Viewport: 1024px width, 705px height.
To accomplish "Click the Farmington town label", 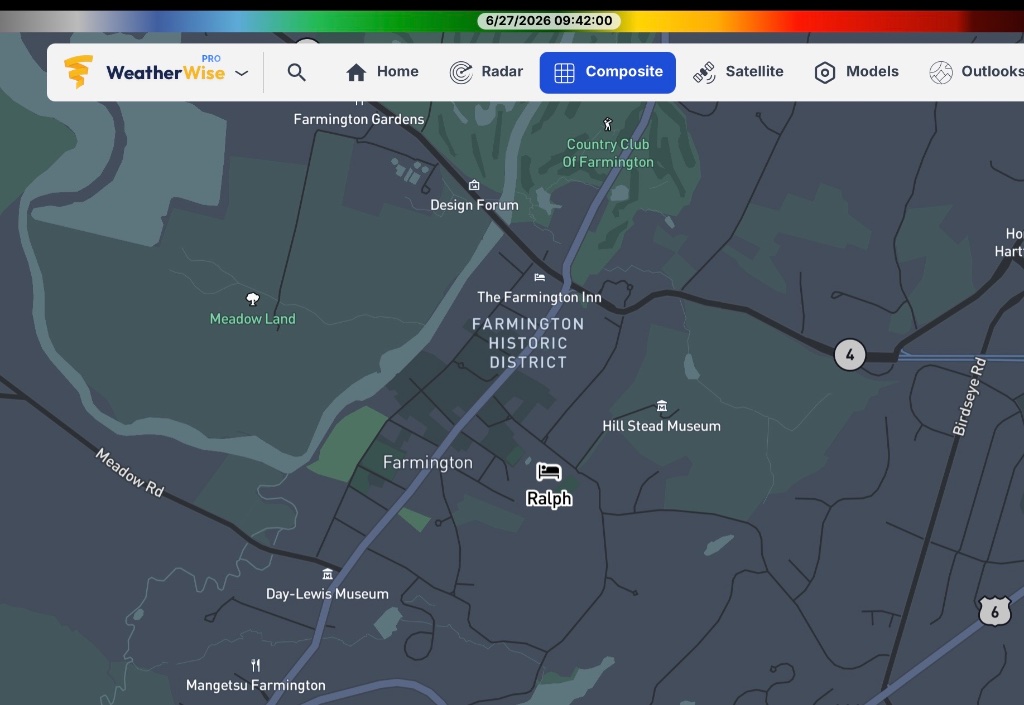I will point(428,463).
